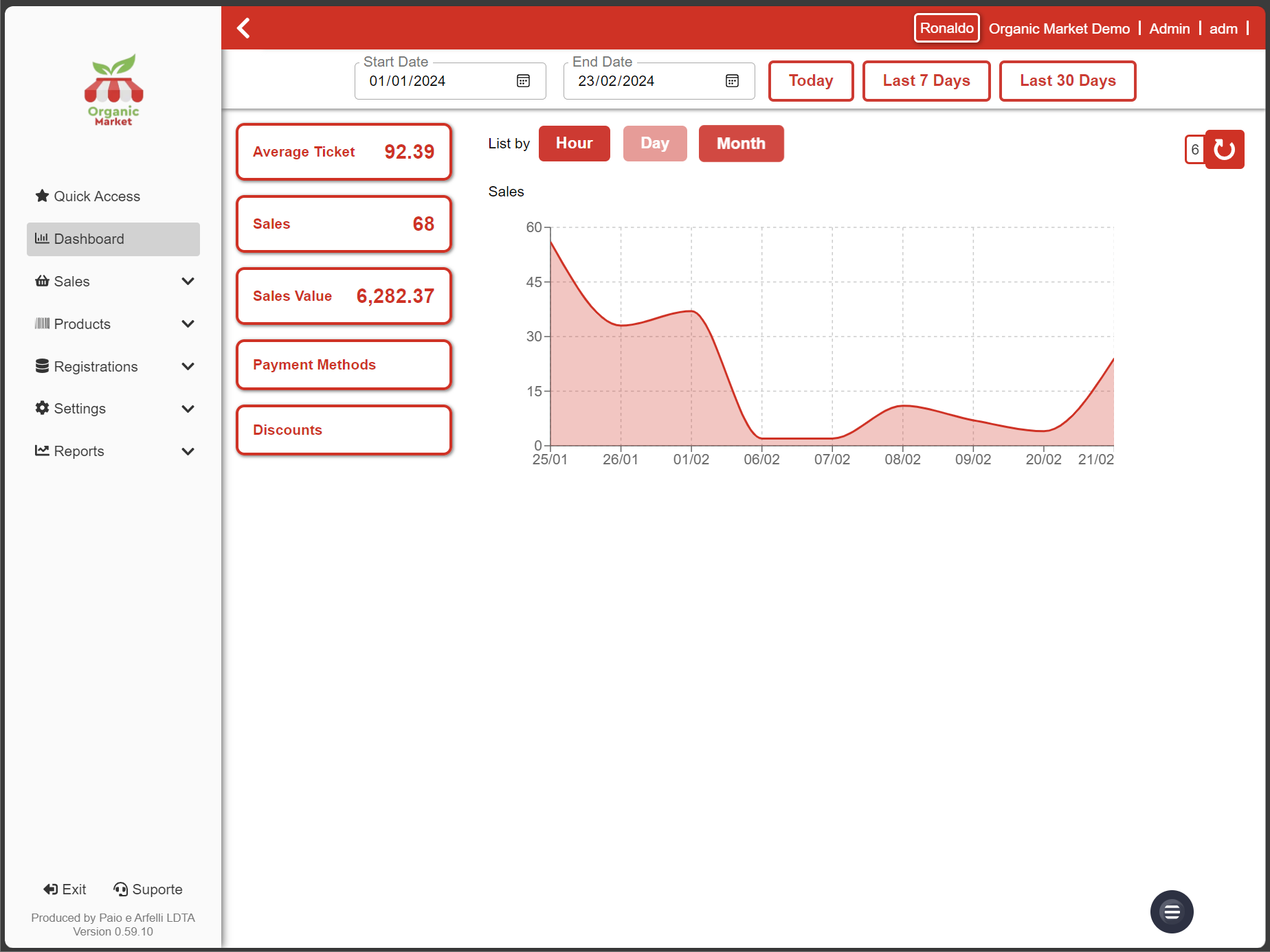Click Organic Market Demo in header
1270x952 pixels.
(1059, 29)
